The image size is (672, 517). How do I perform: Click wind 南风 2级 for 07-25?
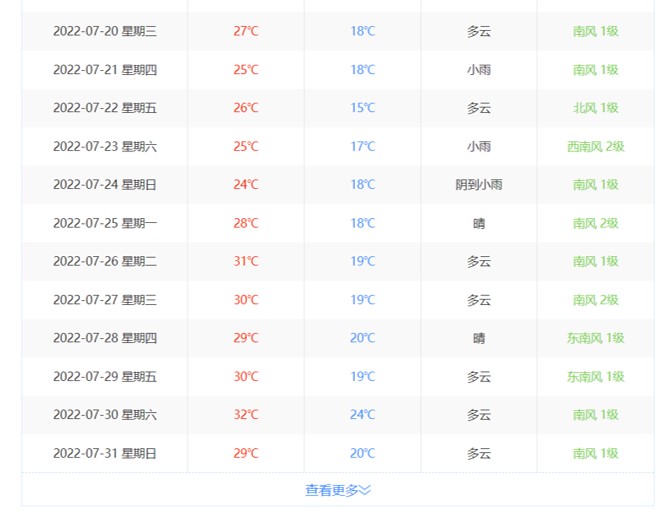coord(596,223)
